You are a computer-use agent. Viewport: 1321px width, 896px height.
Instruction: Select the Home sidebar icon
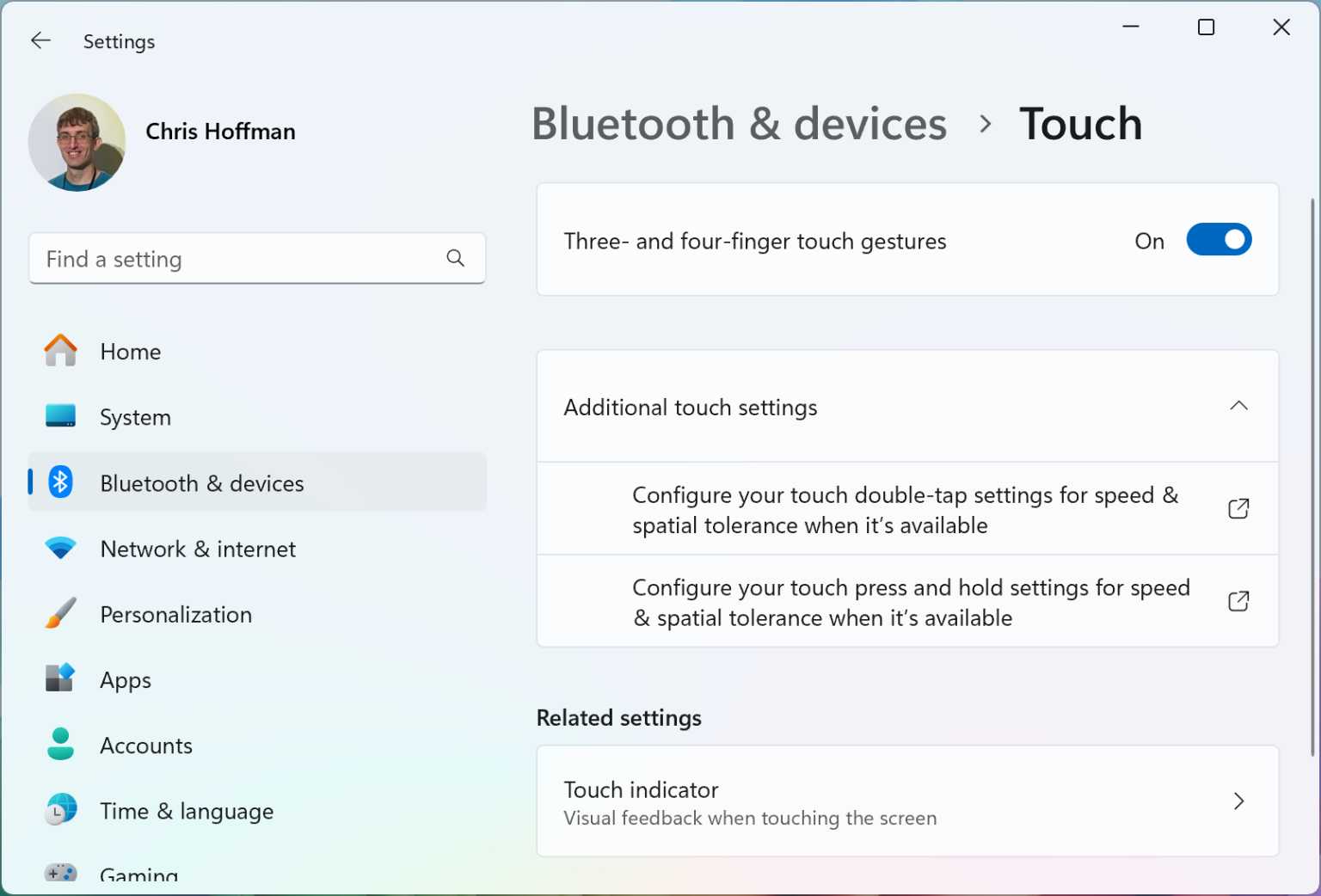point(60,351)
